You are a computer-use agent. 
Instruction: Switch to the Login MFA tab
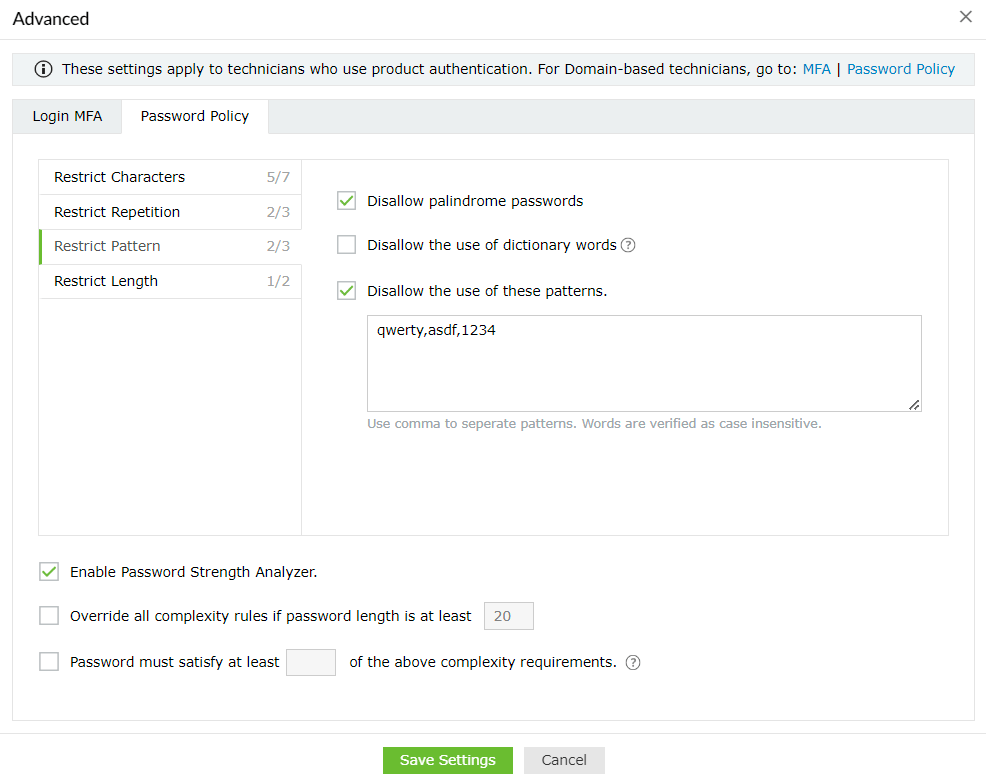point(67,116)
